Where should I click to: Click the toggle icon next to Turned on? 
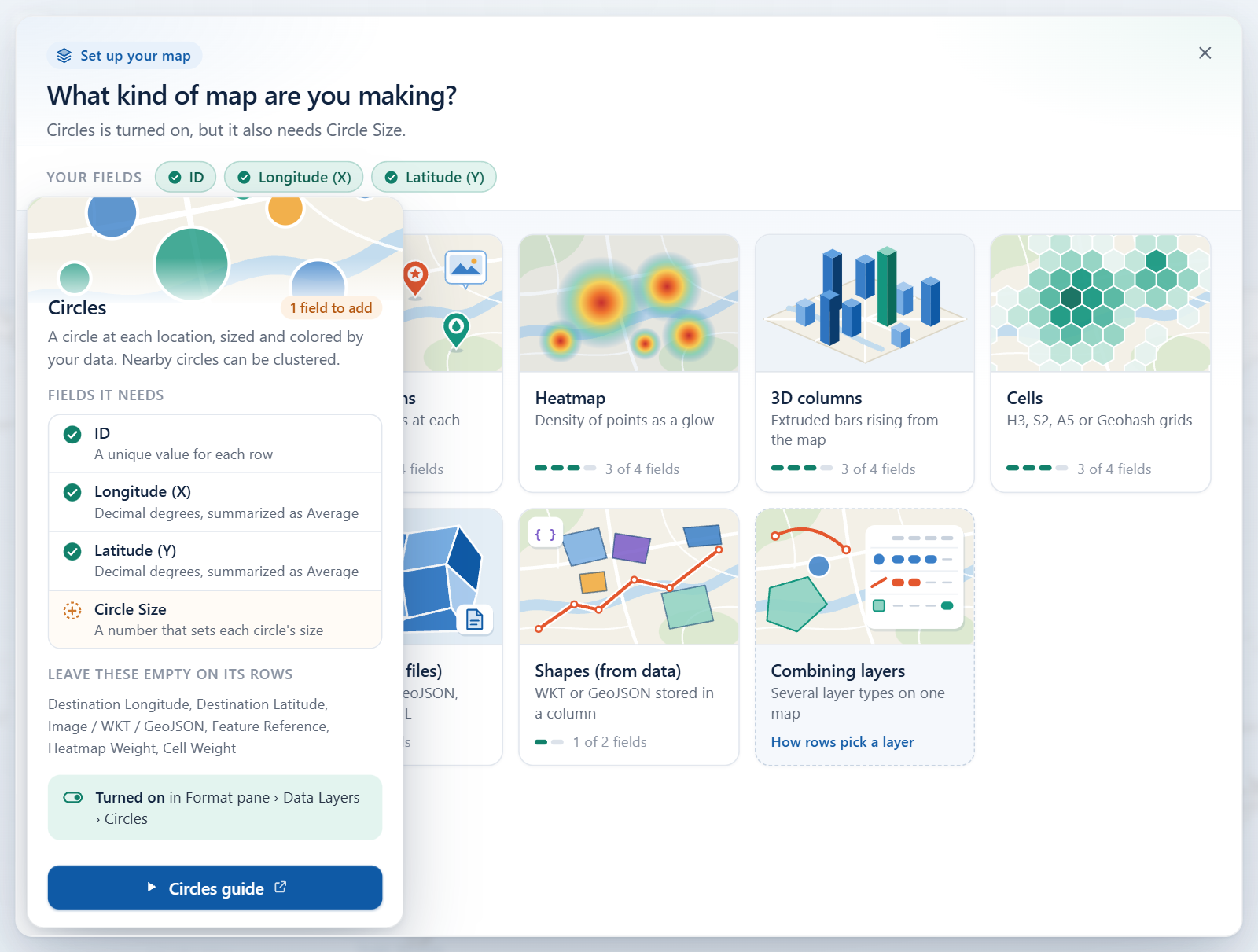click(73, 797)
